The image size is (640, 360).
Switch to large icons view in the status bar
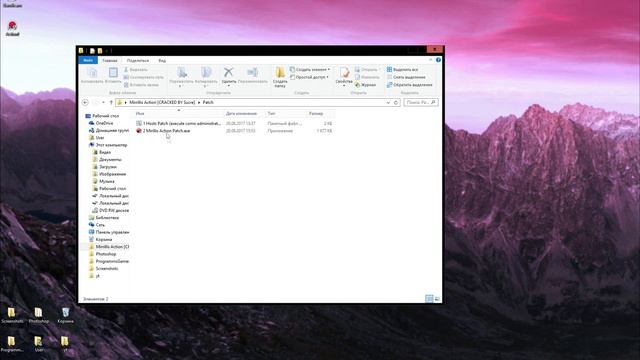437,299
